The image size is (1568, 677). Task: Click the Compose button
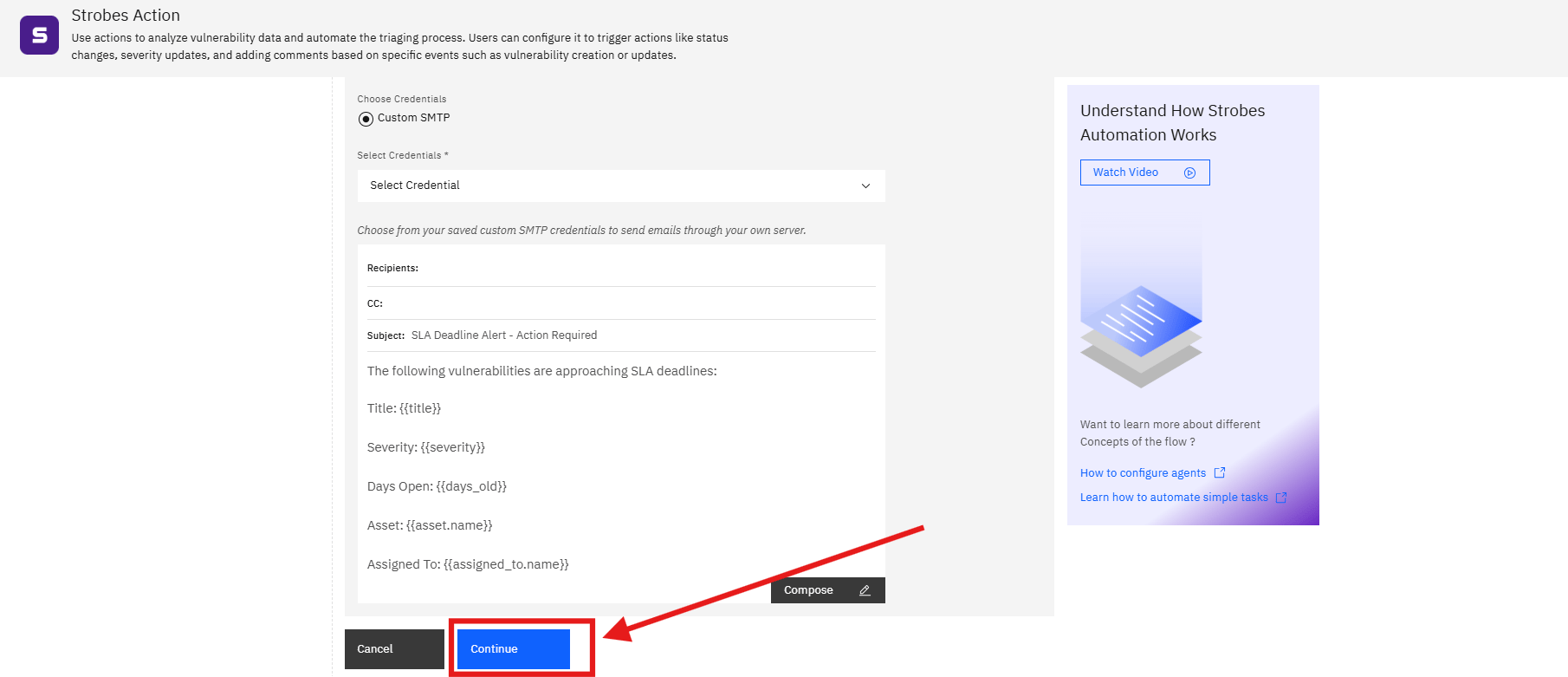828,590
